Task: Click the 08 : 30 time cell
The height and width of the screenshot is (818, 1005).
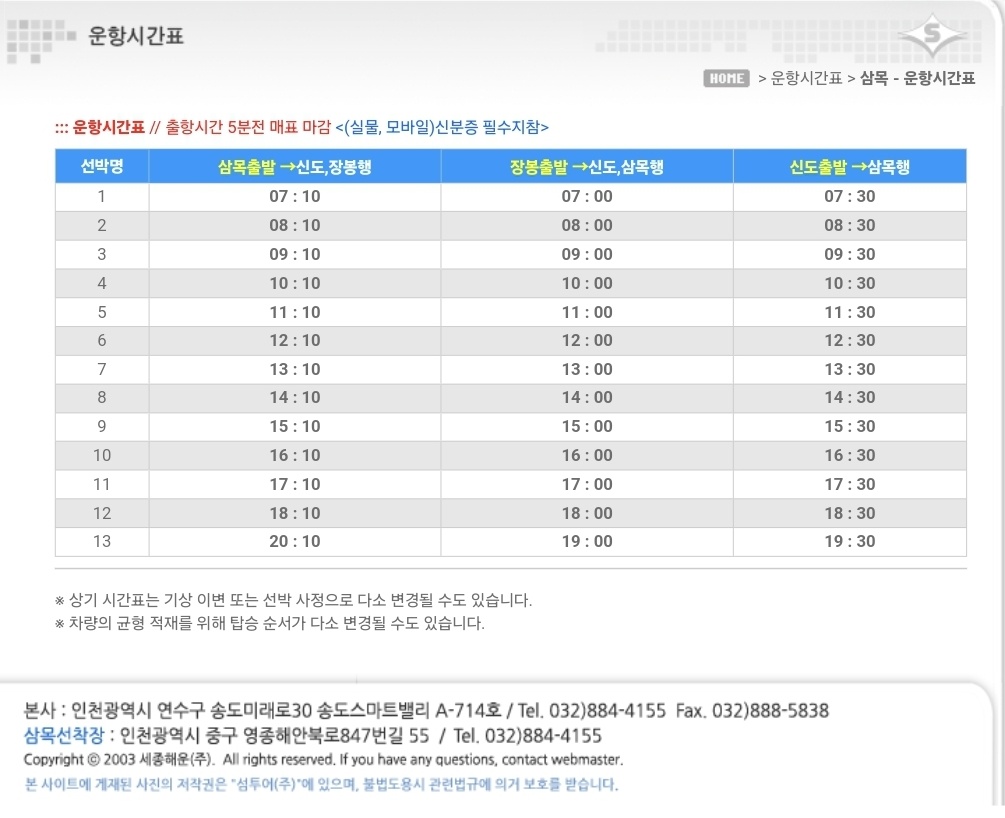Action: [x=850, y=226]
